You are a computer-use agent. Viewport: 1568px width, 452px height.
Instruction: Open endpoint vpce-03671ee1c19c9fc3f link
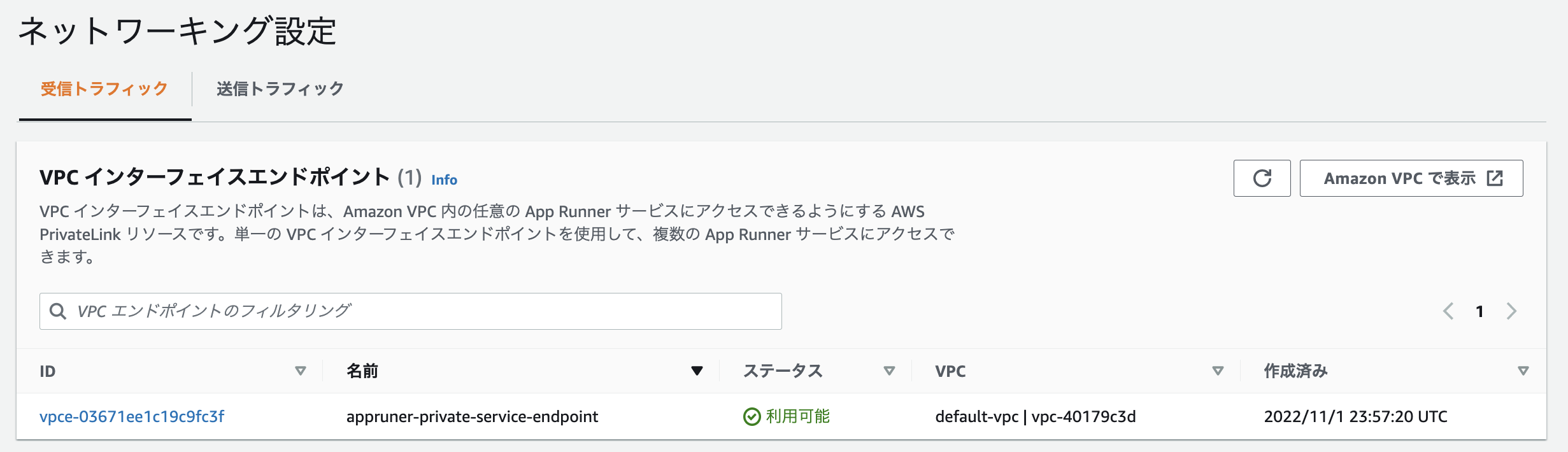pos(132,416)
